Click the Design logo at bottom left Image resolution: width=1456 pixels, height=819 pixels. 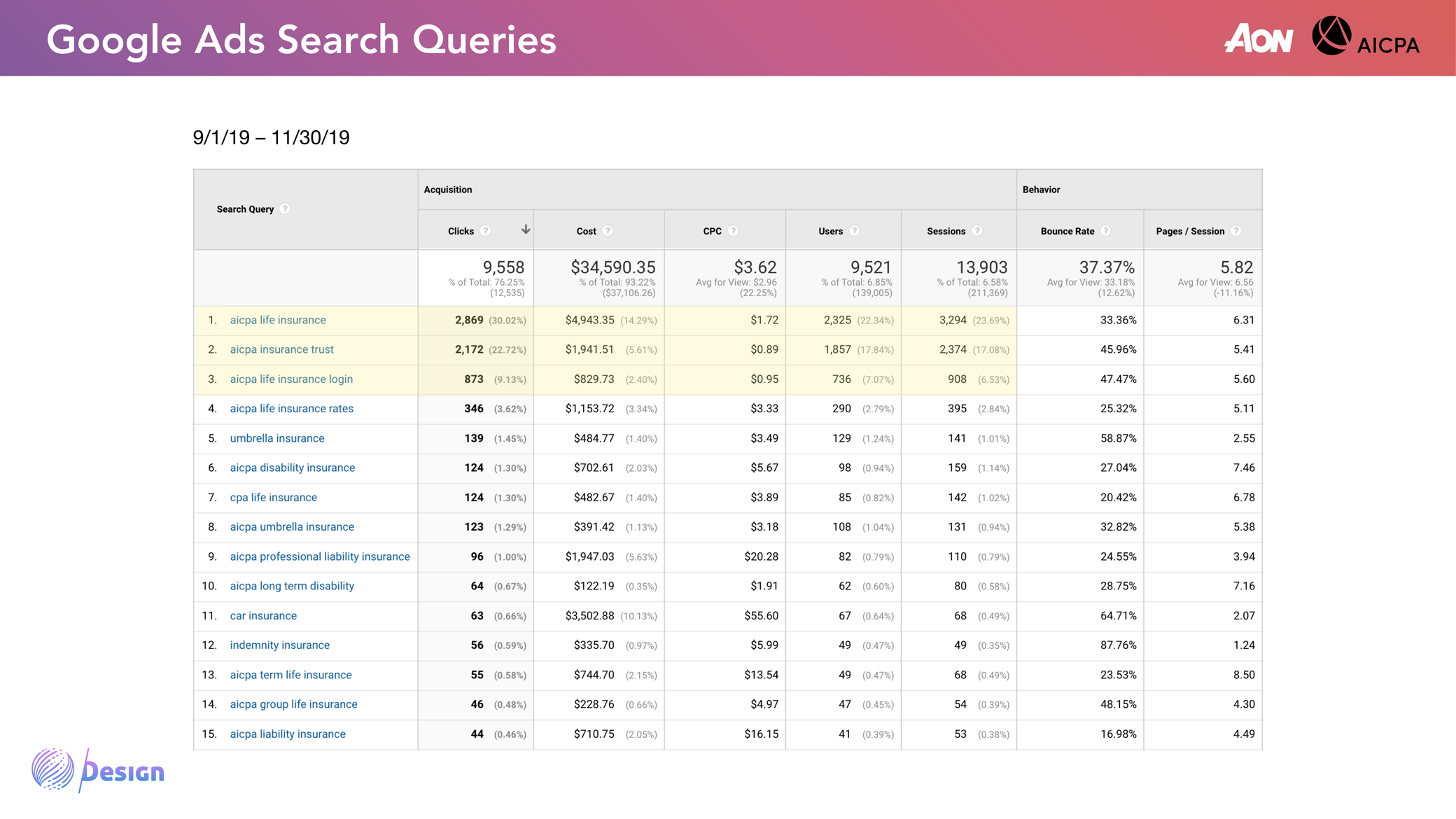point(98,770)
